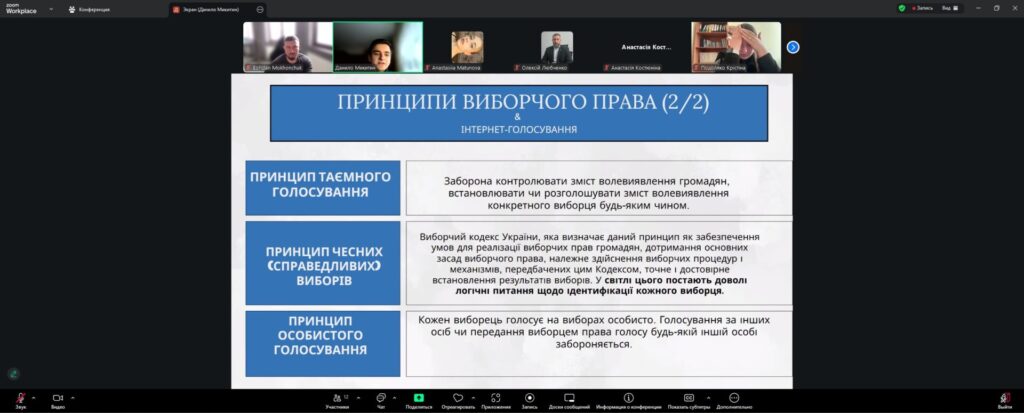Image resolution: width=1024 pixels, height=413 pixels.
Task: Expand the arrow next to Участники
Action: point(355,396)
